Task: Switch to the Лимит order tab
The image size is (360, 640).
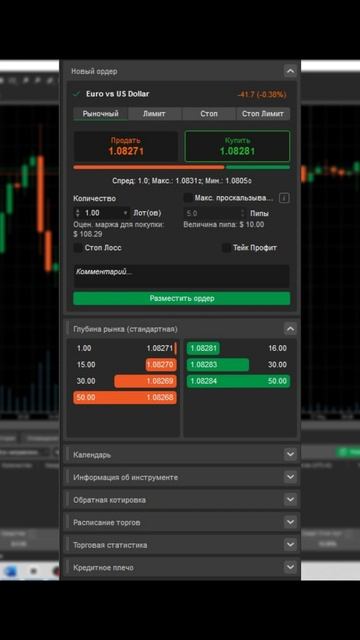Action: click(x=154, y=114)
